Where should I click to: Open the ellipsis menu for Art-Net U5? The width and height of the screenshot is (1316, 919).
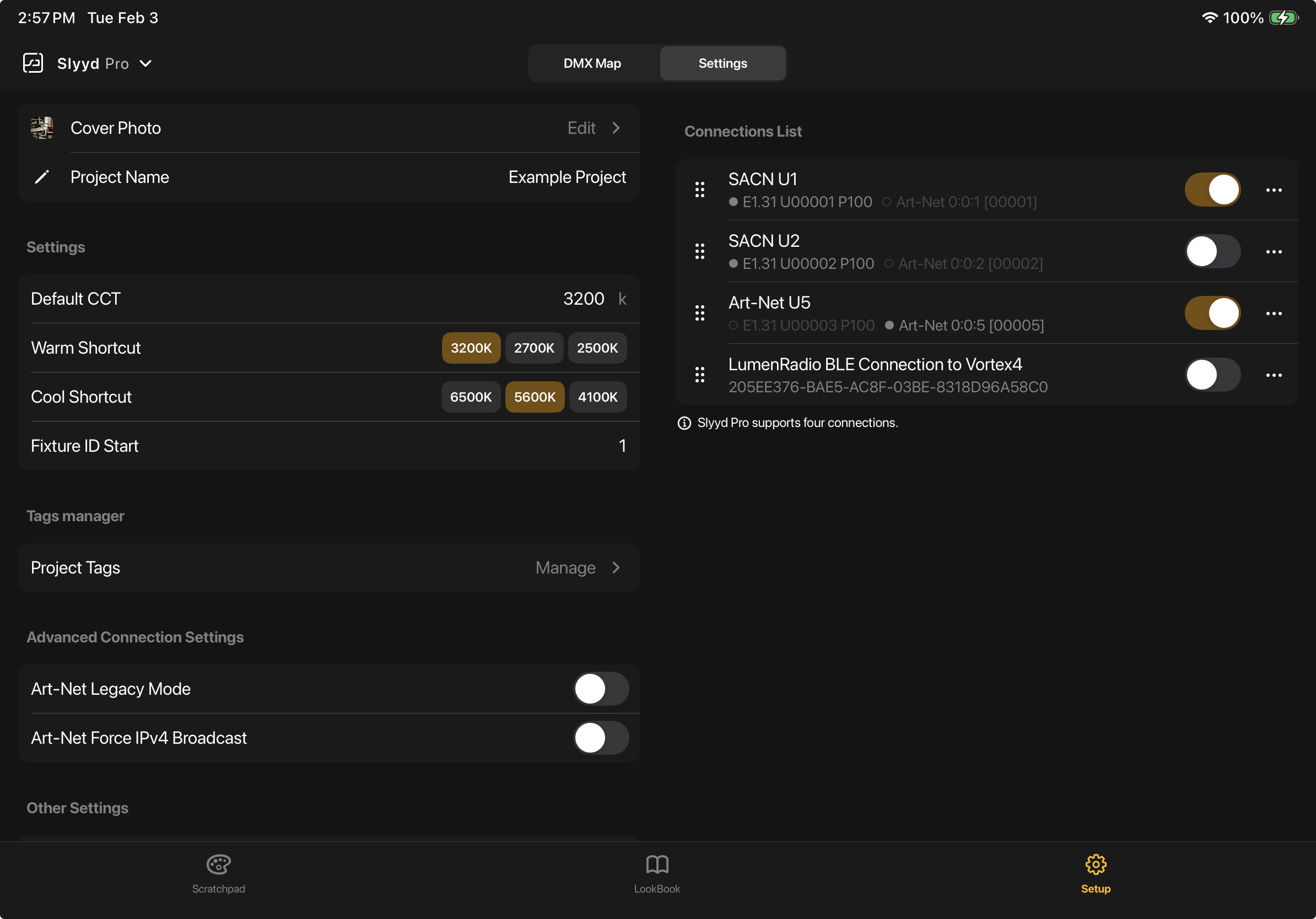tap(1275, 313)
